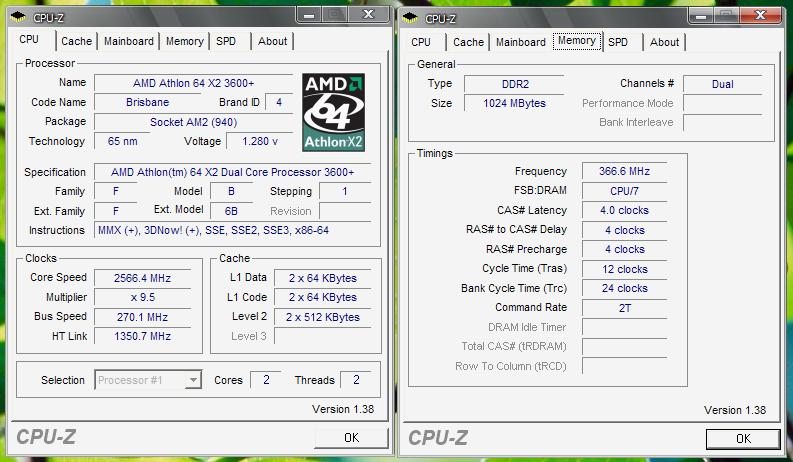Click the Instructions field listing MMX, SSE
793x462 pixels.
tap(233, 230)
